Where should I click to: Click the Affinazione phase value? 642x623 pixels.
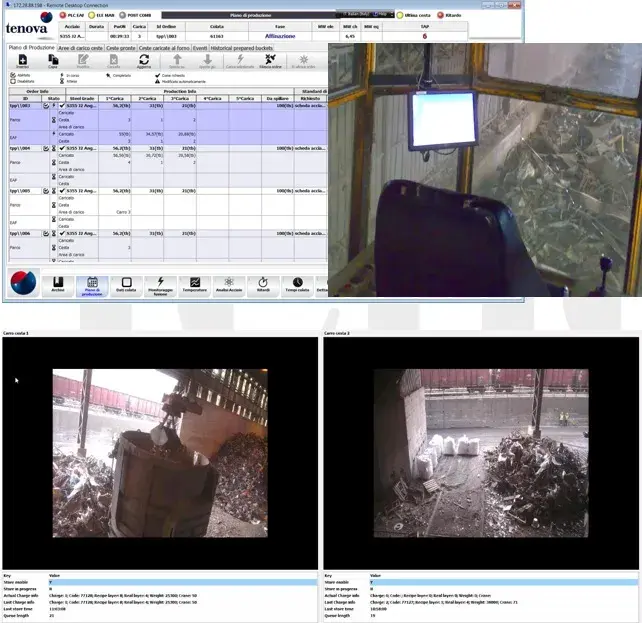(280, 36)
